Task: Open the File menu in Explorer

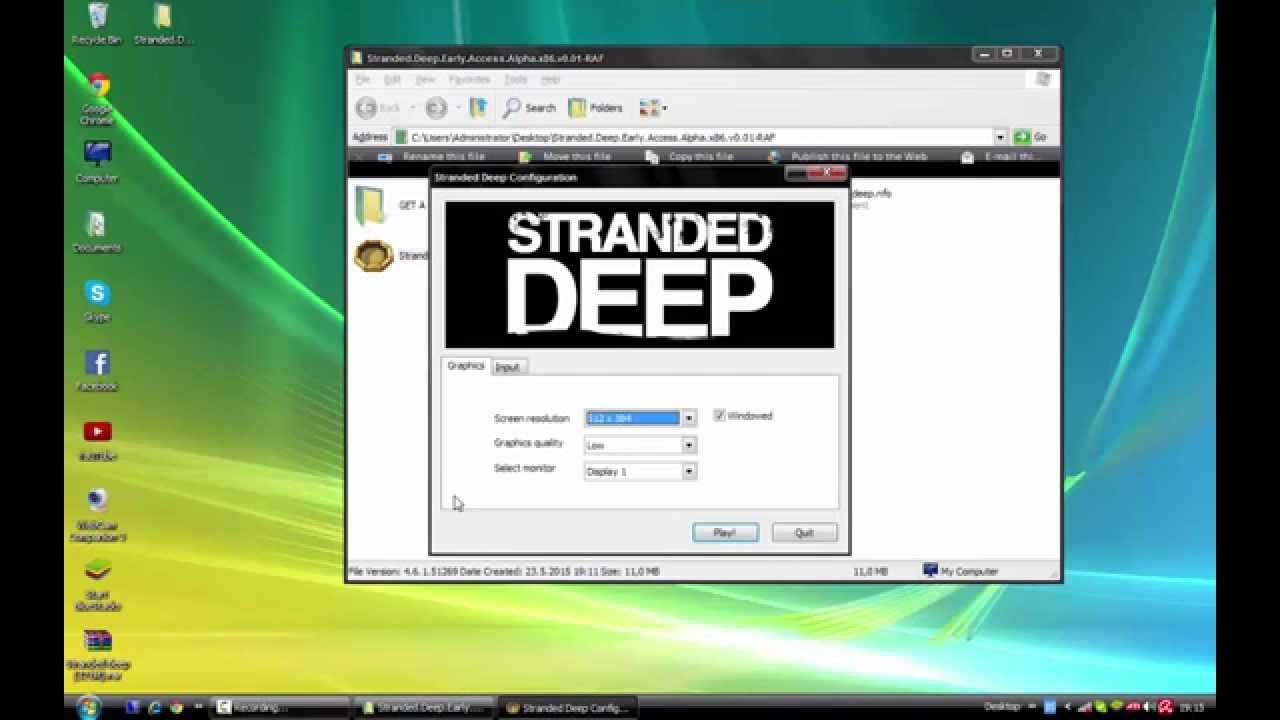Action: click(363, 79)
